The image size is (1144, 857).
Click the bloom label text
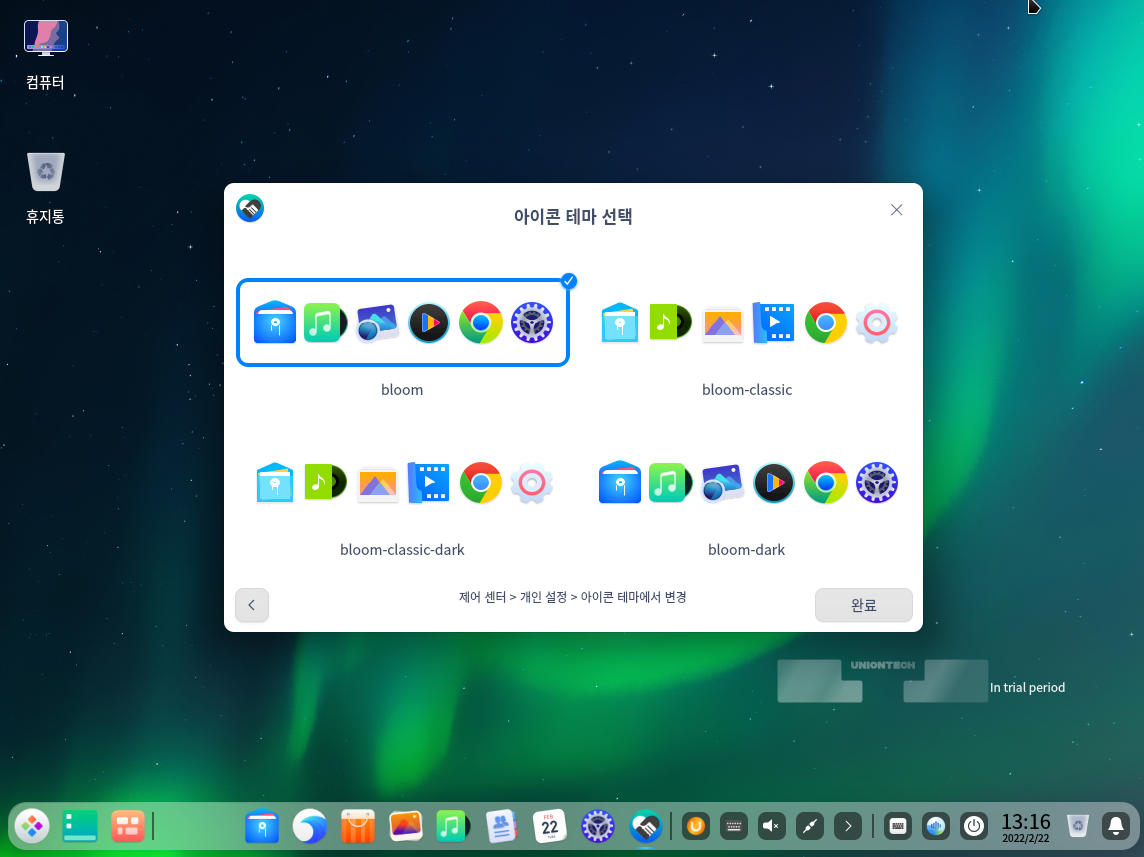(402, 389)
